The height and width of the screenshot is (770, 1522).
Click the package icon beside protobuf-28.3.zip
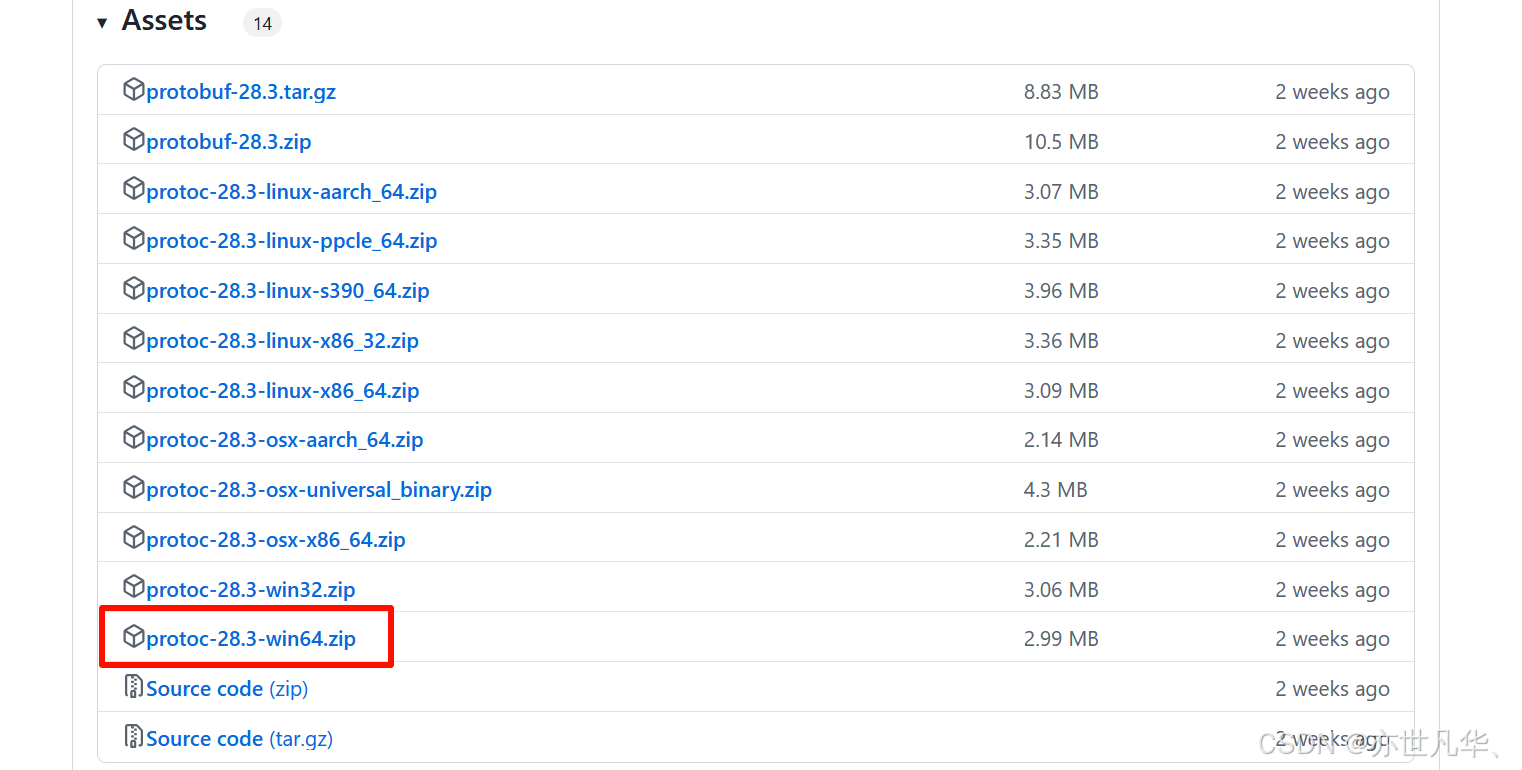tap(133, 140)
